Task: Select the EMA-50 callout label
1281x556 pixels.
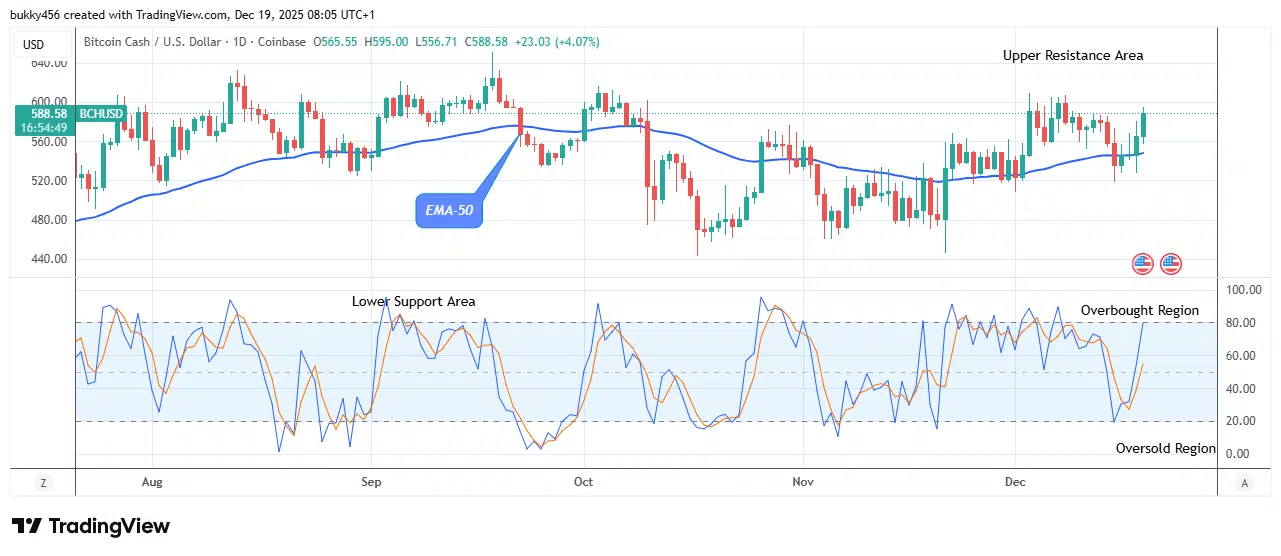Action: coord(448,211)
